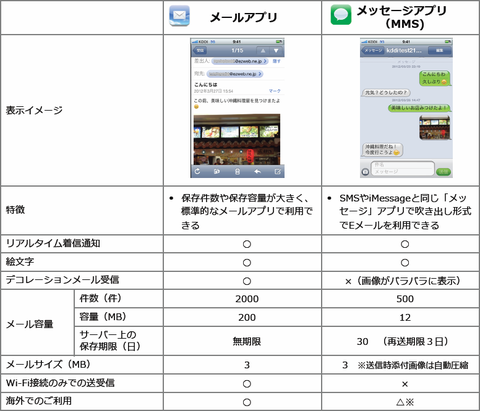Tap the camera icon beside message field

(x=365, y=172)
